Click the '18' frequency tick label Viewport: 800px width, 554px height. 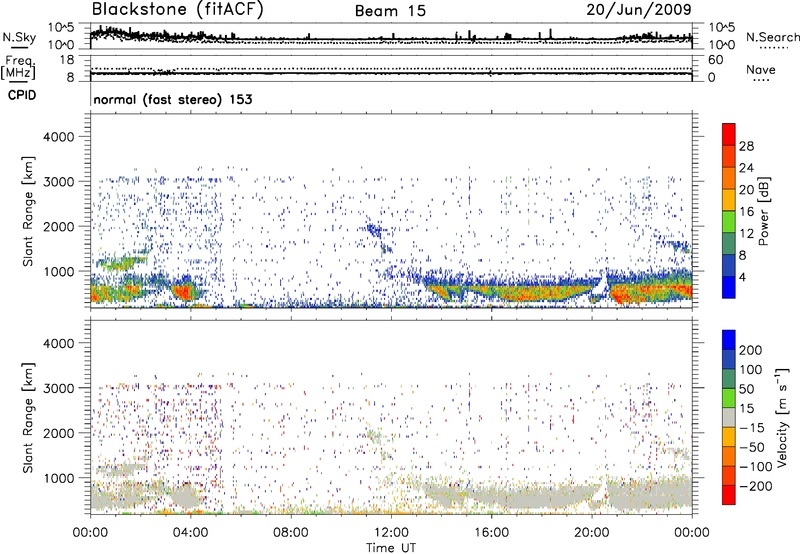tap(66, 60)
